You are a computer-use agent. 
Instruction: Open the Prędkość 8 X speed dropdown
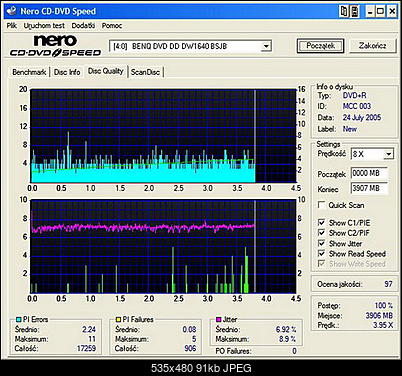click(x=389, y=154)
